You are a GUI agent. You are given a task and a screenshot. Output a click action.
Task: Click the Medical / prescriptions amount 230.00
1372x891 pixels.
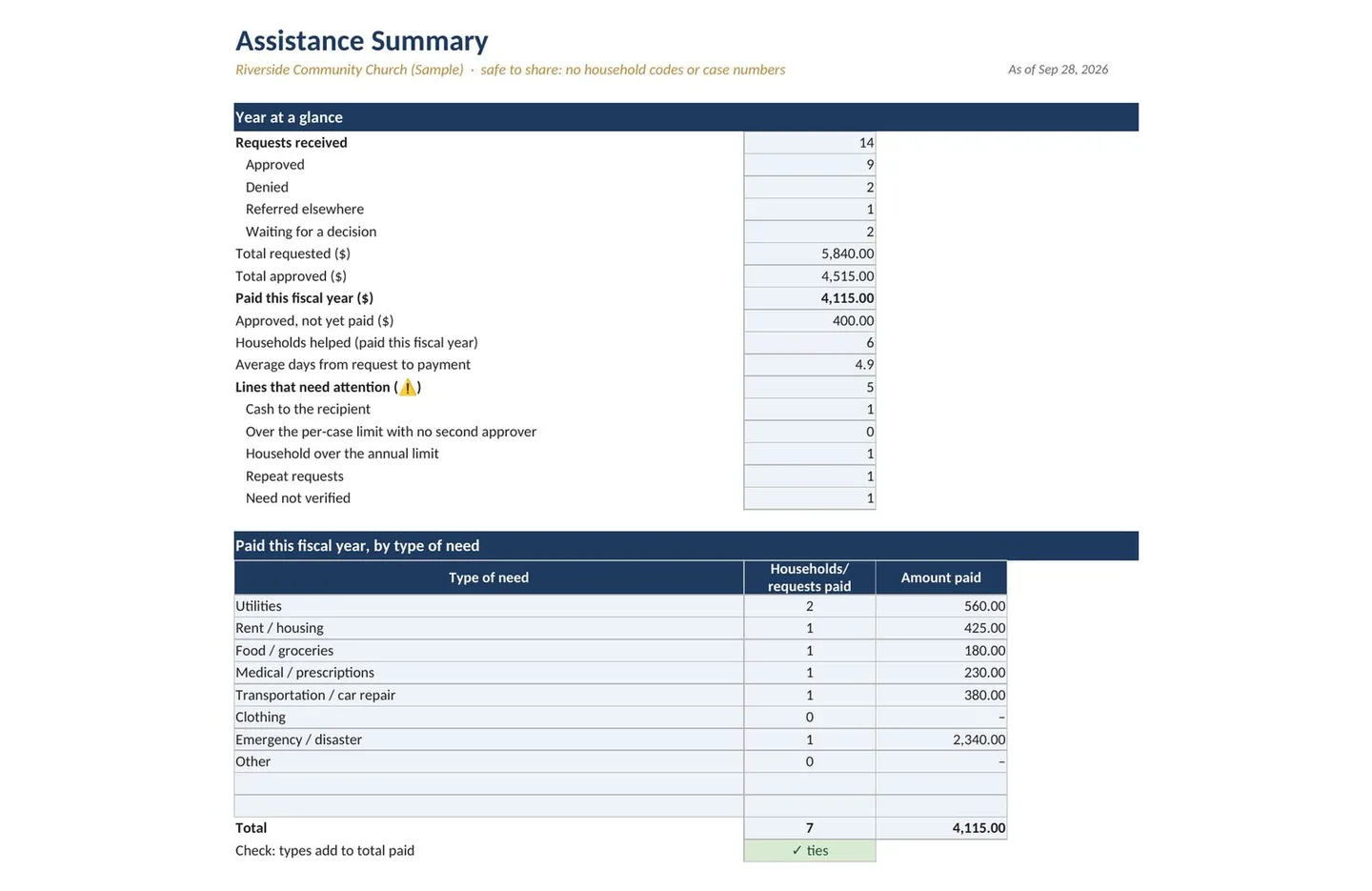(x=941, y=673)
